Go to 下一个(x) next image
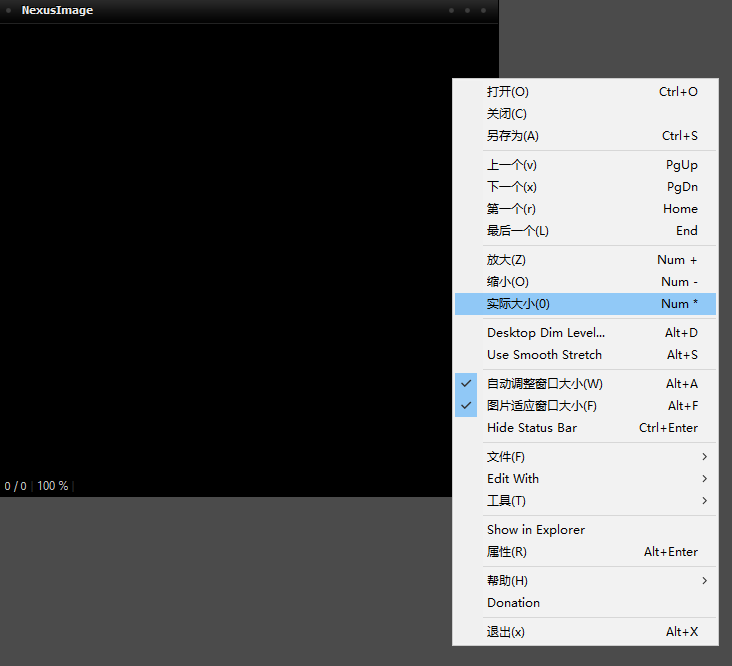 (x=511, y=187)
